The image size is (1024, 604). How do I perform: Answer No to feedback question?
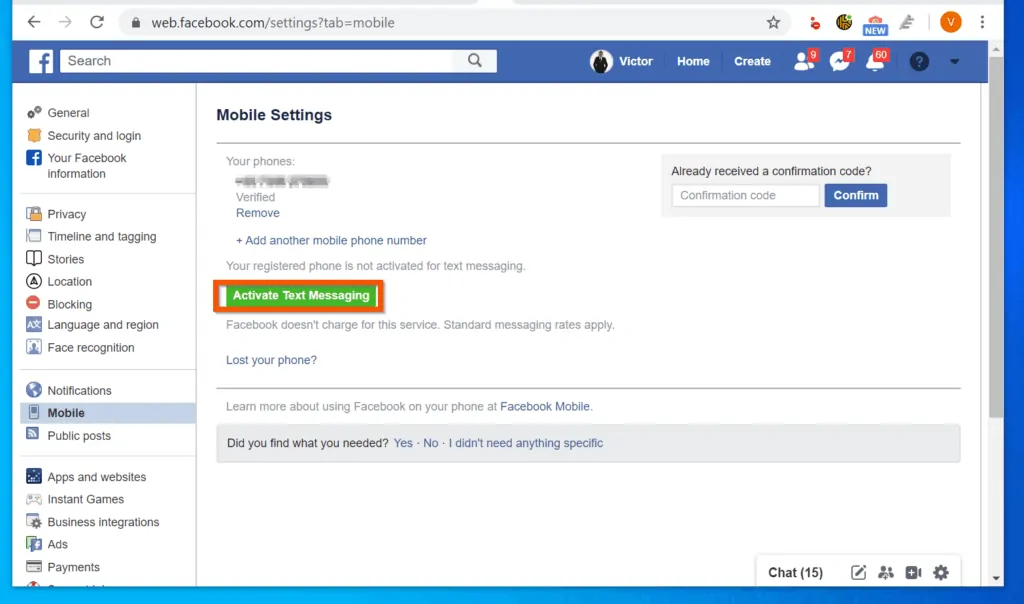point(430,443)
